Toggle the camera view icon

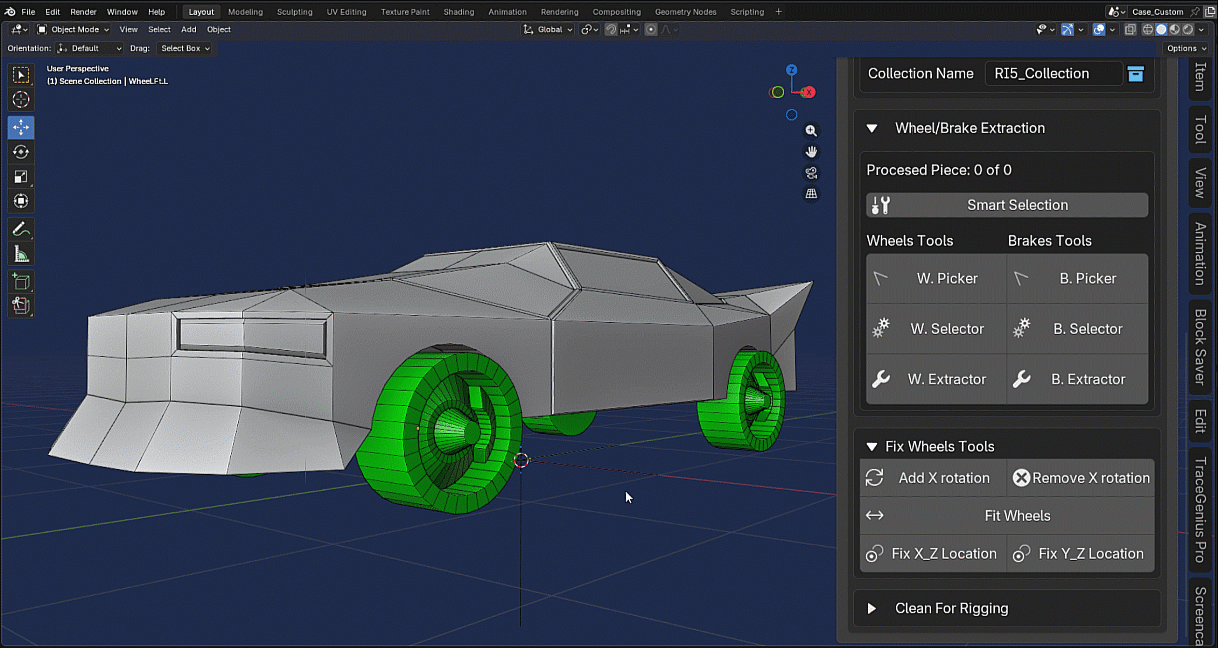[811, 173]
